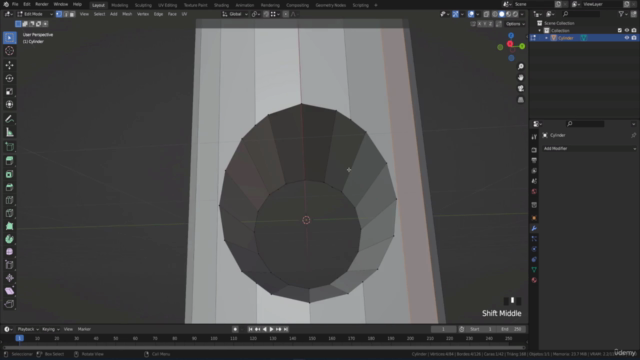This screenshot has width=640, height=360.
Task: Toggle the camera view icon
Action: coord(520,89)
